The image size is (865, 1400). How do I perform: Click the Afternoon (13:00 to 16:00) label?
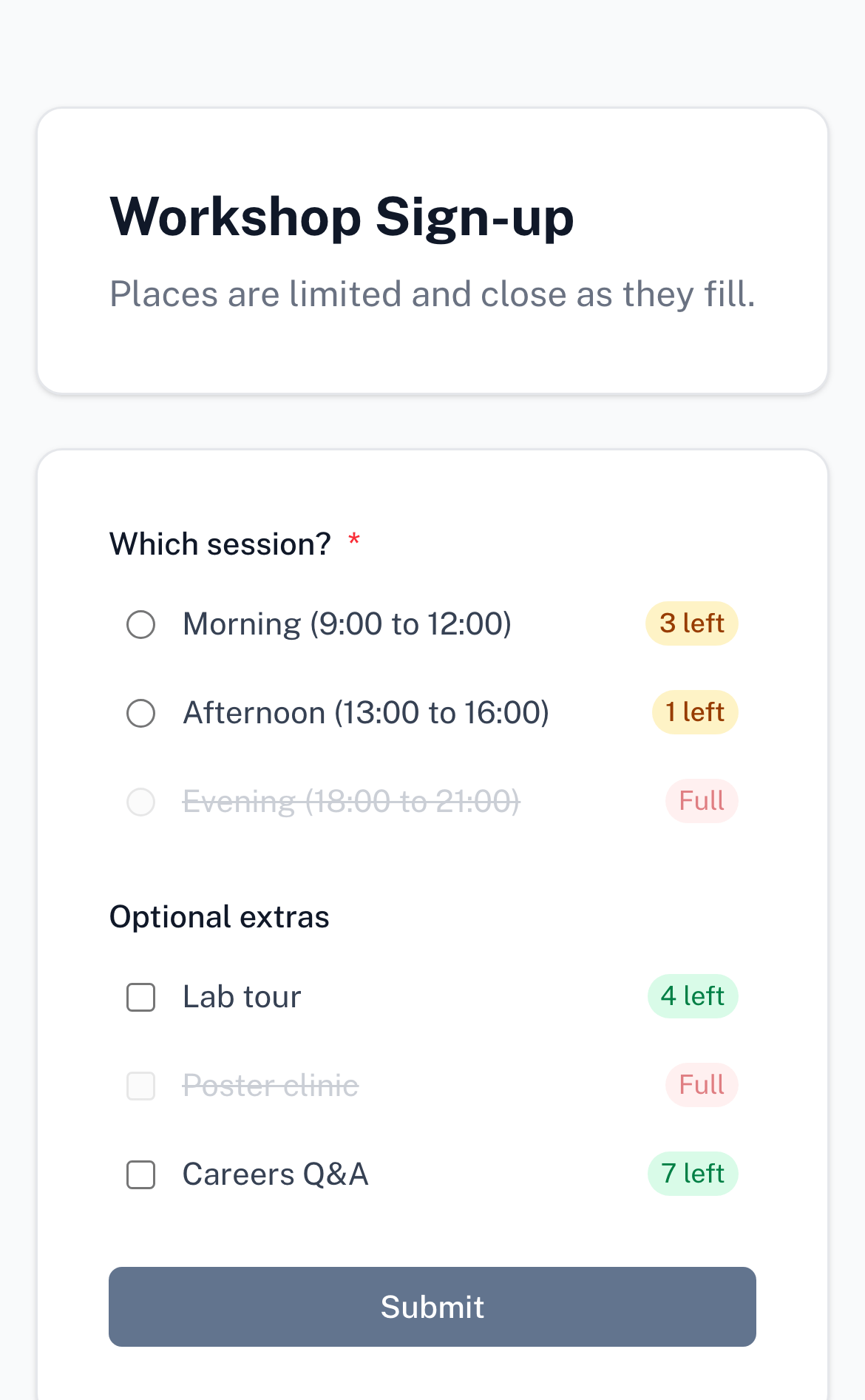click(x=366, y=713)
